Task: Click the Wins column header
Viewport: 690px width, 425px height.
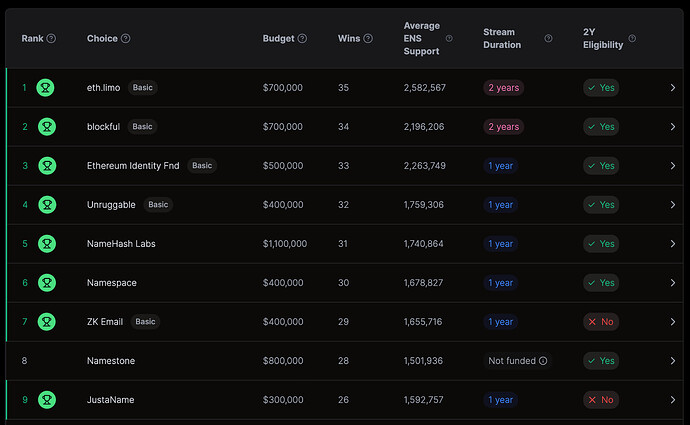Action: 349,38
